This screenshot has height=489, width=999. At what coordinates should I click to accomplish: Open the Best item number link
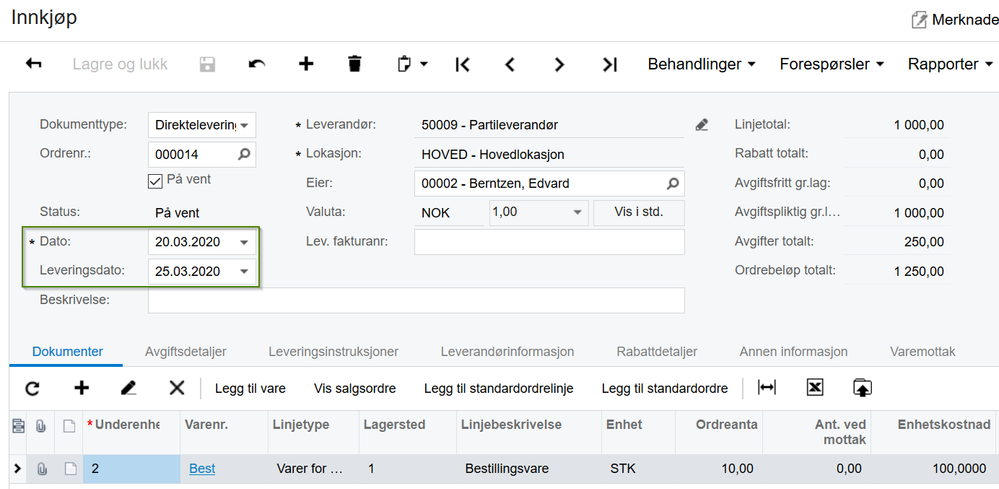(202, 469)
